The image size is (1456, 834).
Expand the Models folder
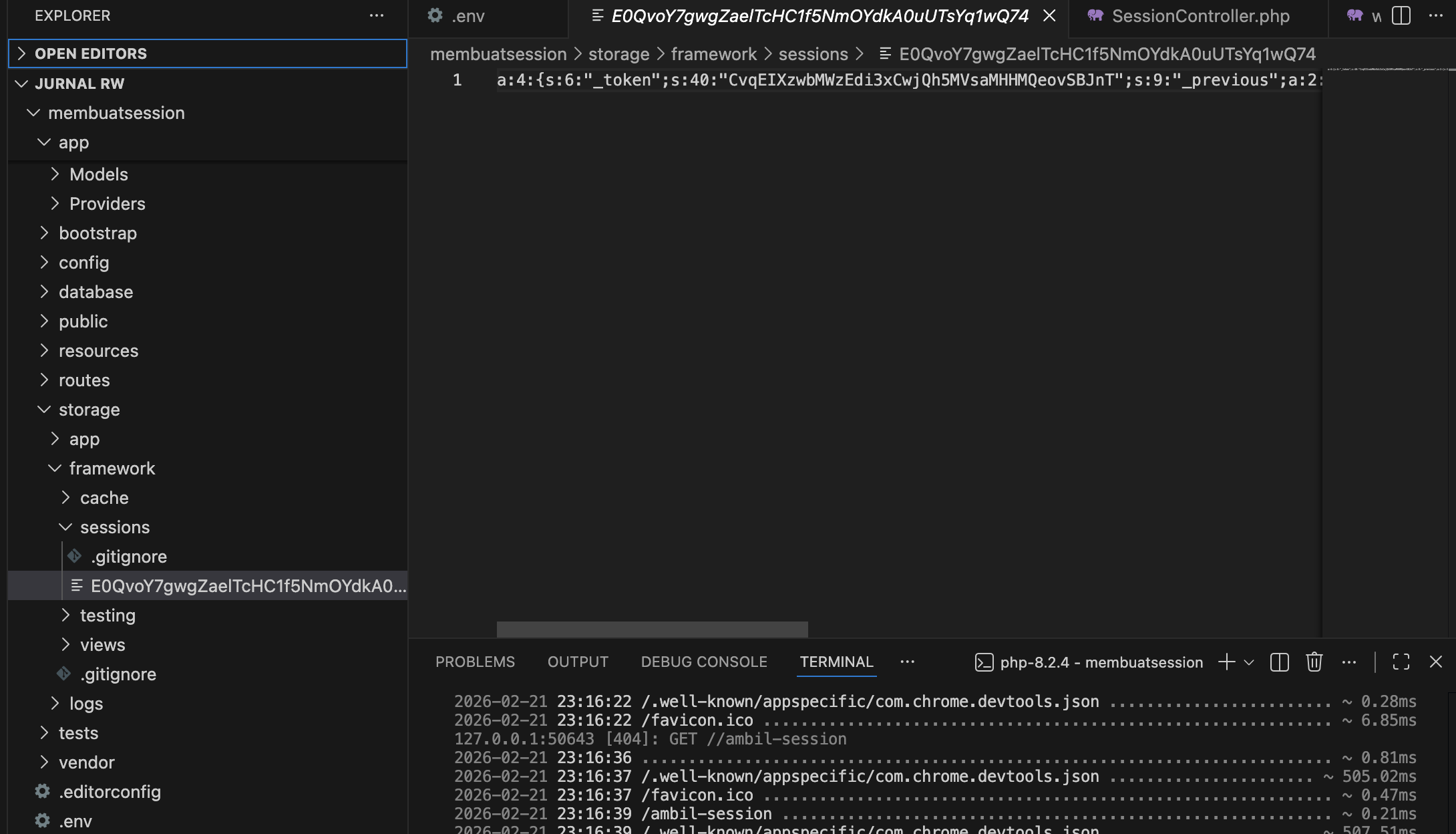point(98,174)
